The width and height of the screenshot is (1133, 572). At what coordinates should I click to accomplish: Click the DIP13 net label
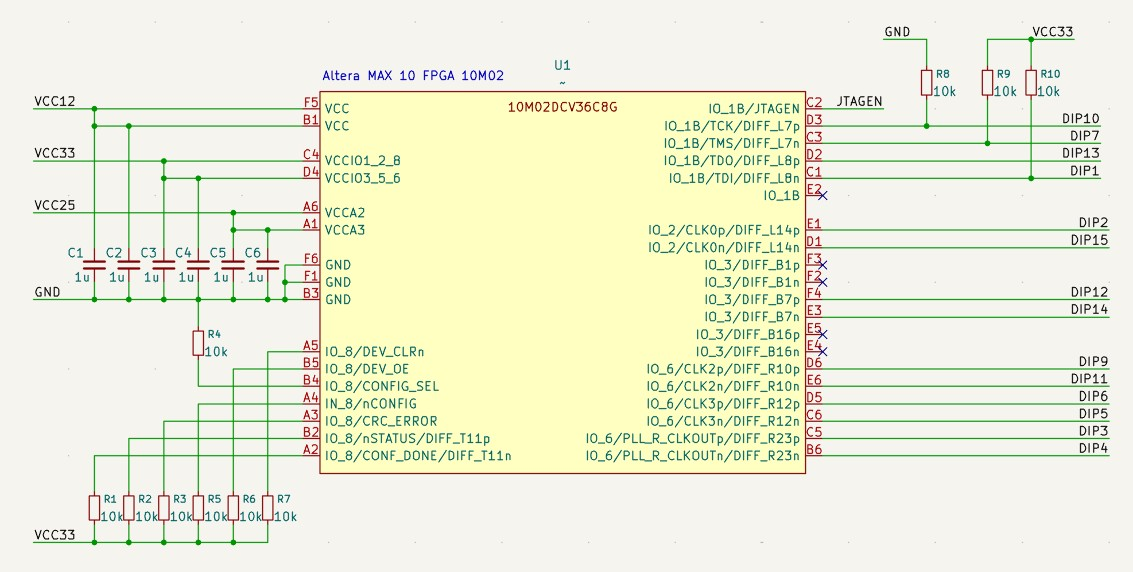tap(1081, 153)
